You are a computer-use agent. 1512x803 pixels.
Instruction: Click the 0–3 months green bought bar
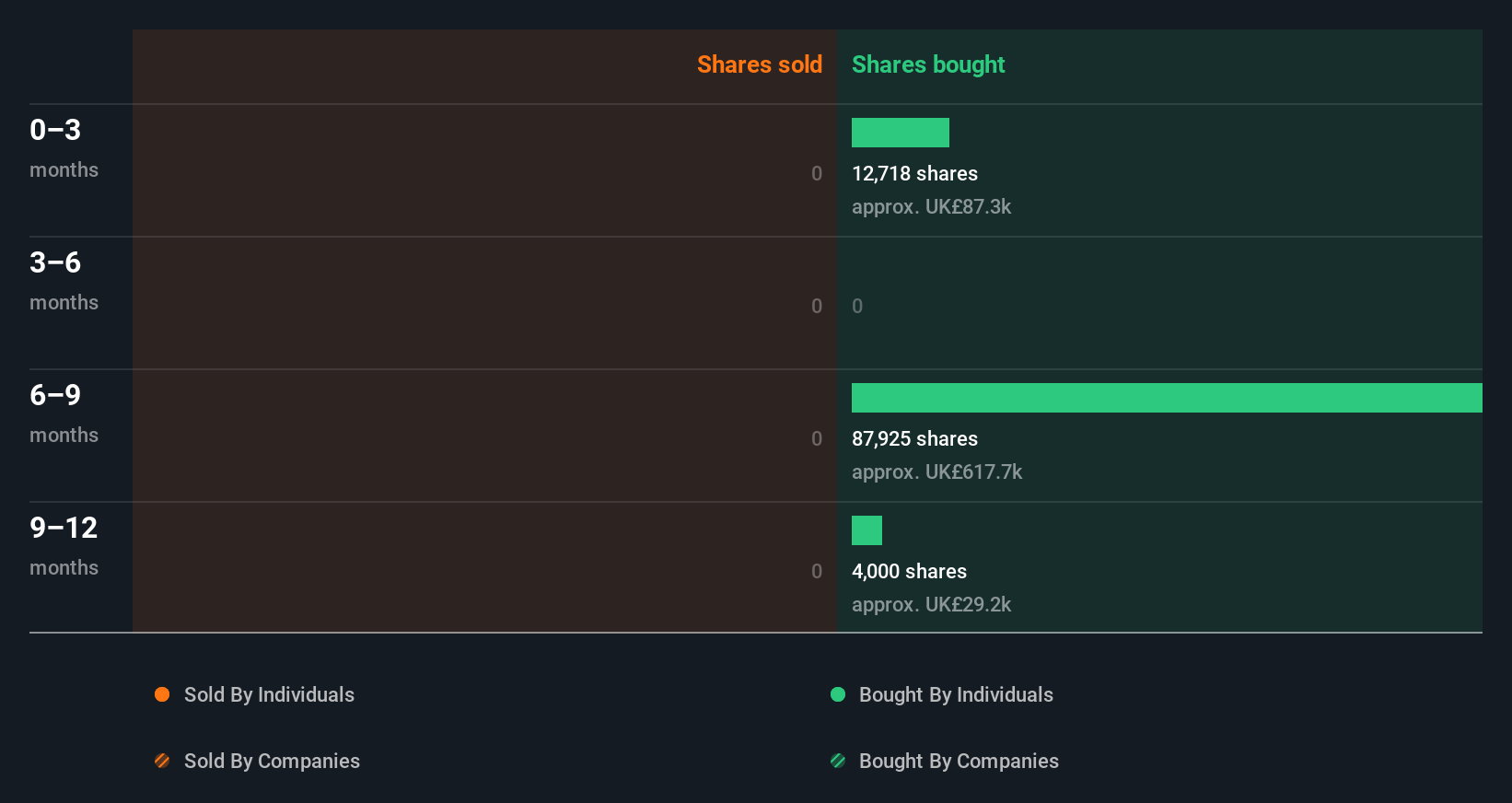pos(901,133)
